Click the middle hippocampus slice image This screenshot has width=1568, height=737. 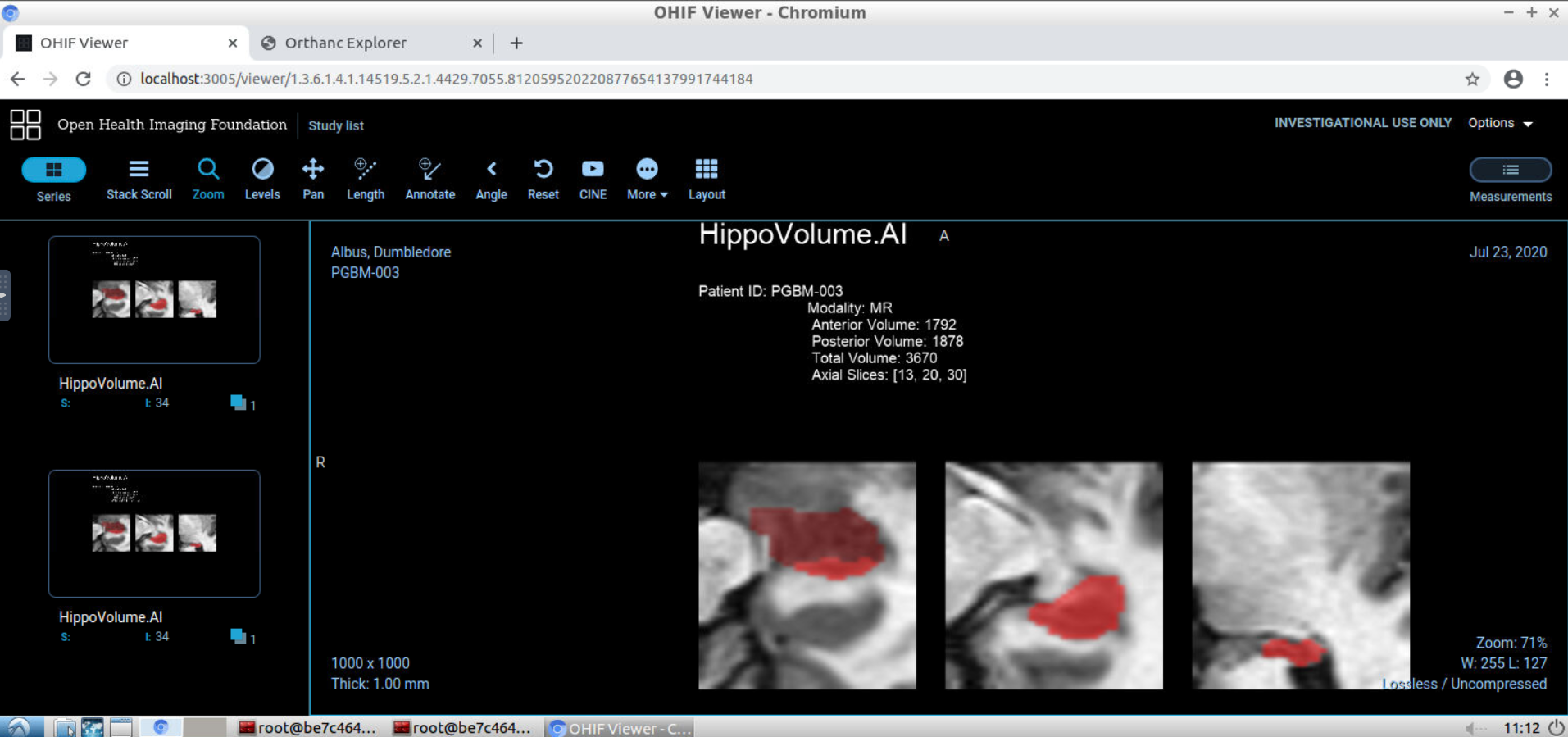click(x=1054, y=575)
